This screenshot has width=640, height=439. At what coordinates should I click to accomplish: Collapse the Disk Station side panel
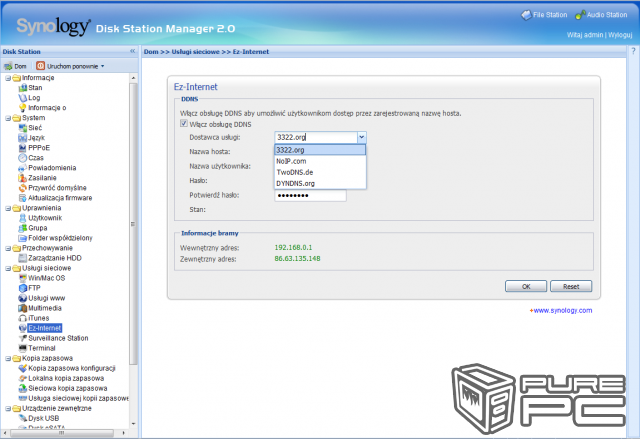[x=133, y=51]
